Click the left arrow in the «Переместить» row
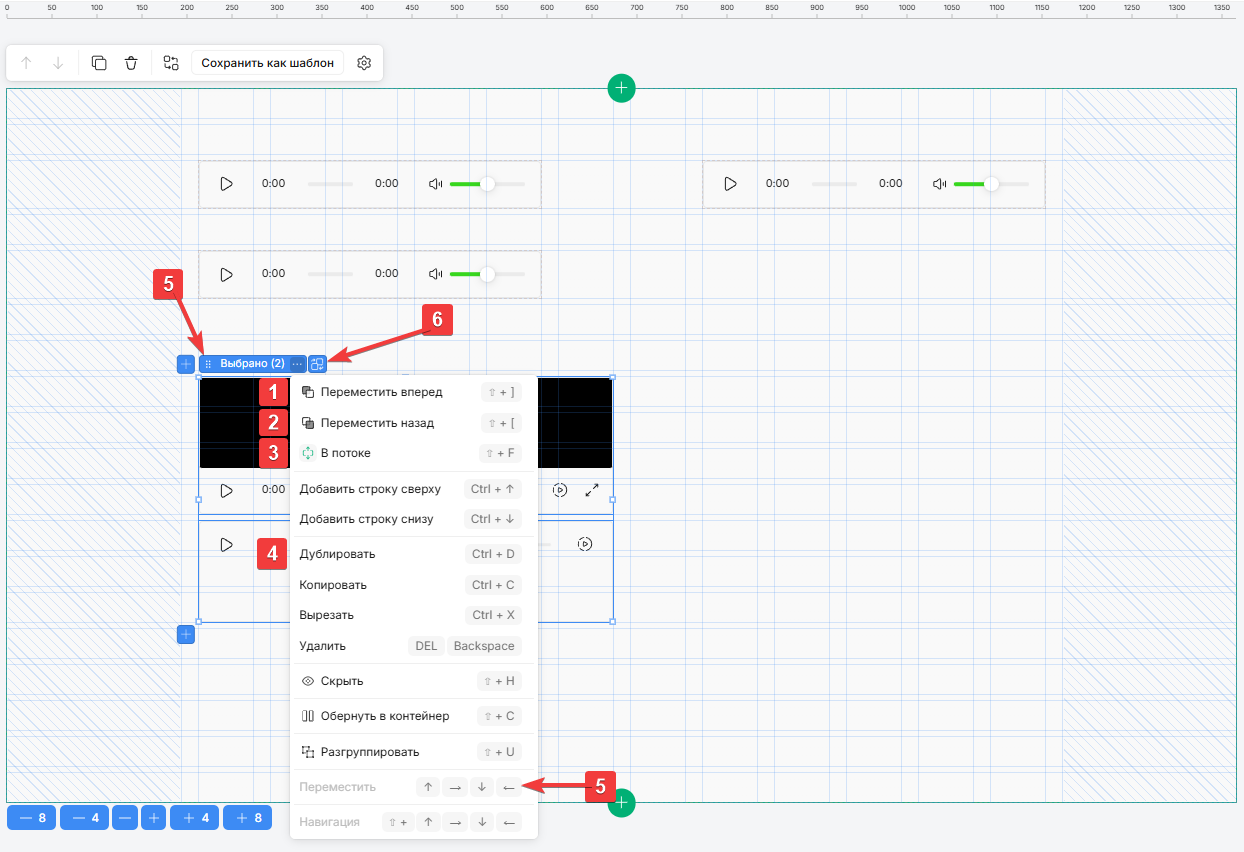Viewport: 1244px width, 852px height. click(x=508, y=787)
